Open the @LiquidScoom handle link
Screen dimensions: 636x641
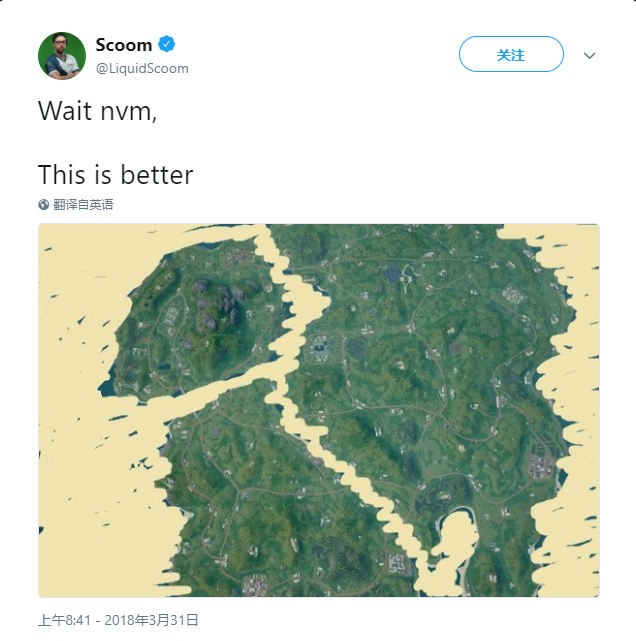click(x=142, y=68)
